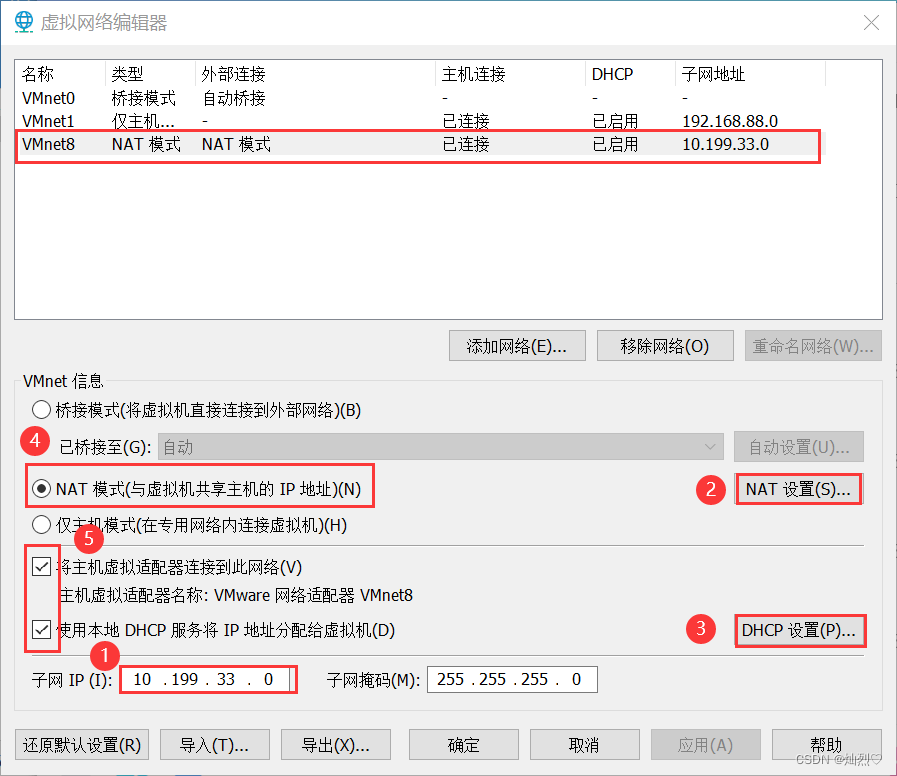The image size is (897, 776).
Task: Click the 子网地址 column header
Action: [x=751, y=74]
